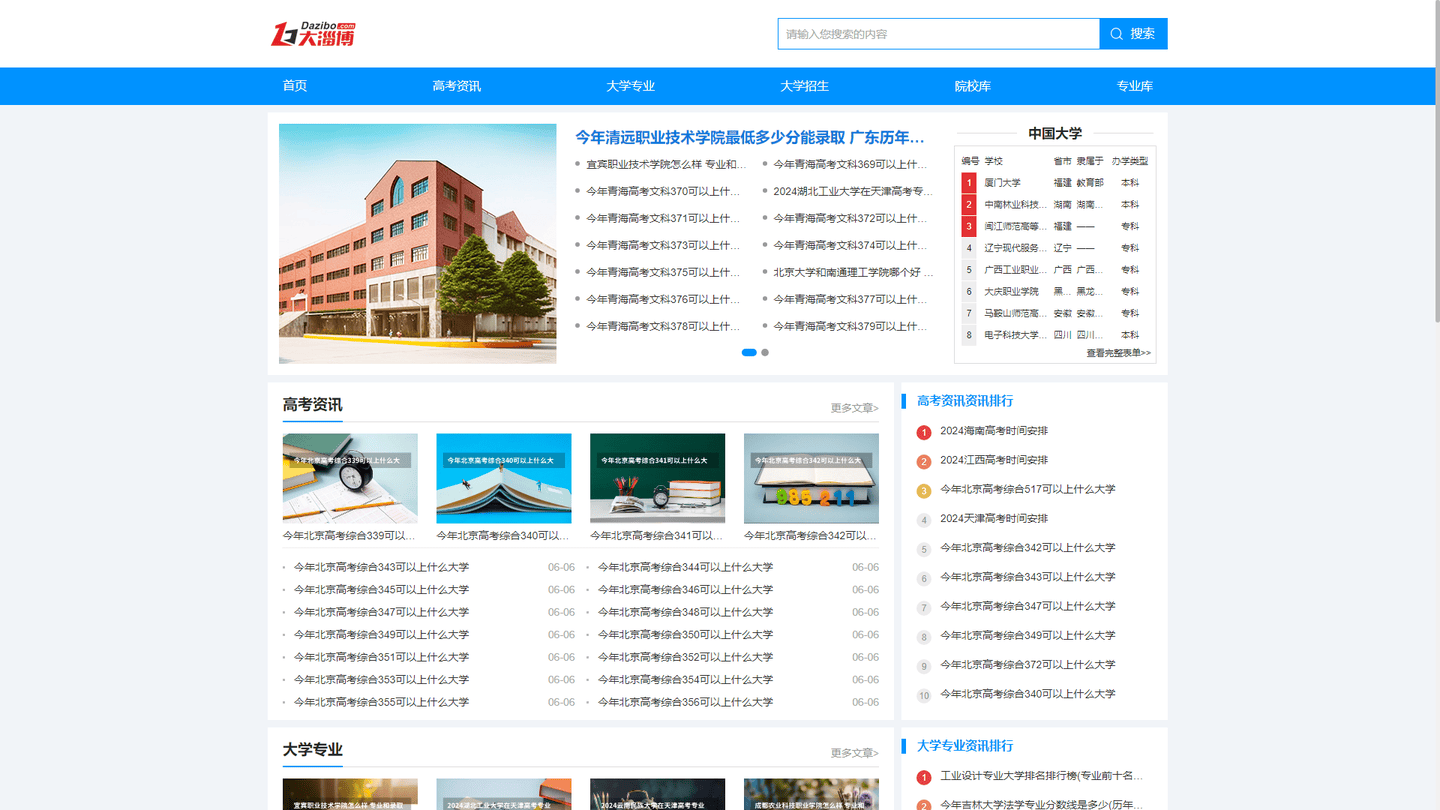
Task: Open ranking item 2024天津高考时间安排
Action: 994,519
